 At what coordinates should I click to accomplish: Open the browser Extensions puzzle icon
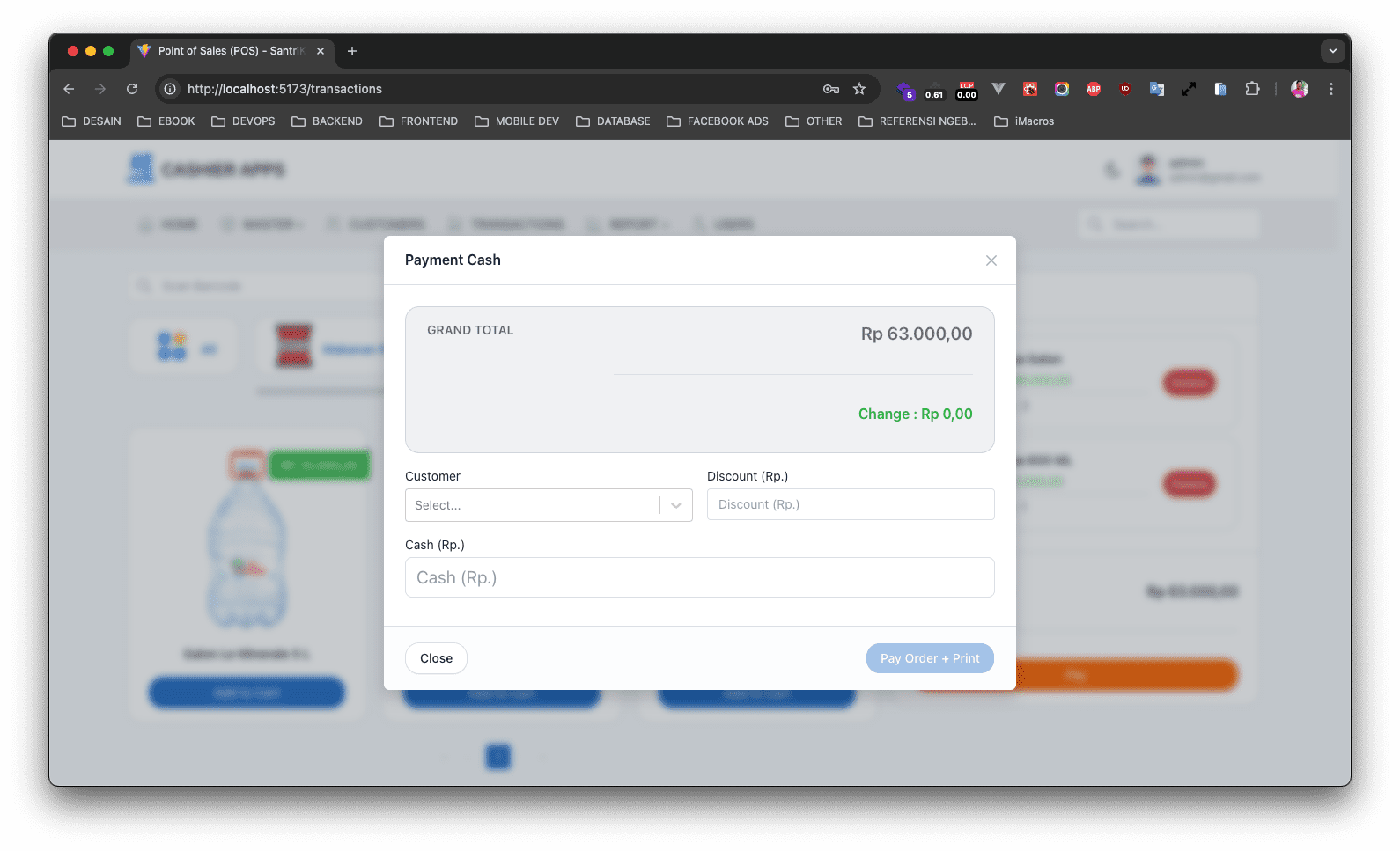(x=1251, y=89)
